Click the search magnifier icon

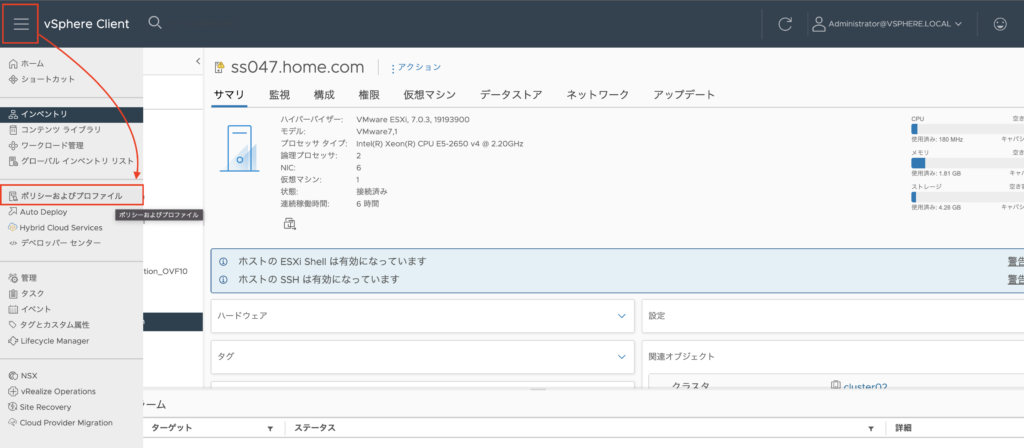[x=155, y=23]
